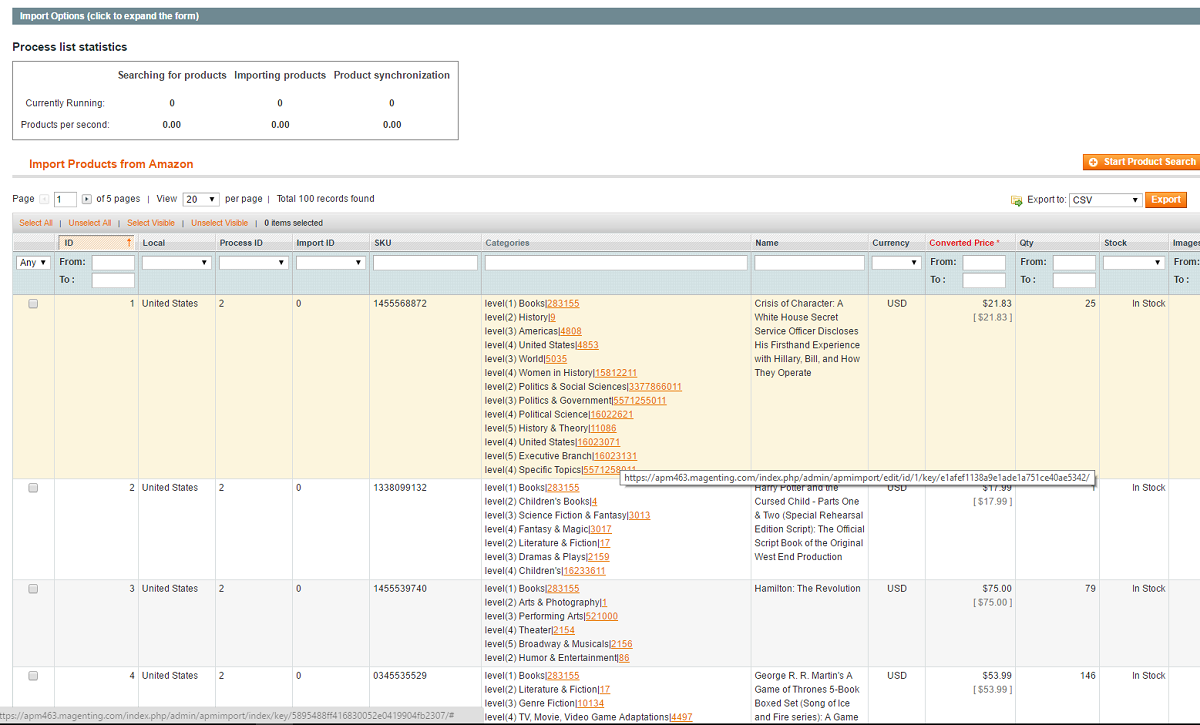Click the Categories filter text field

coord(616,263)
